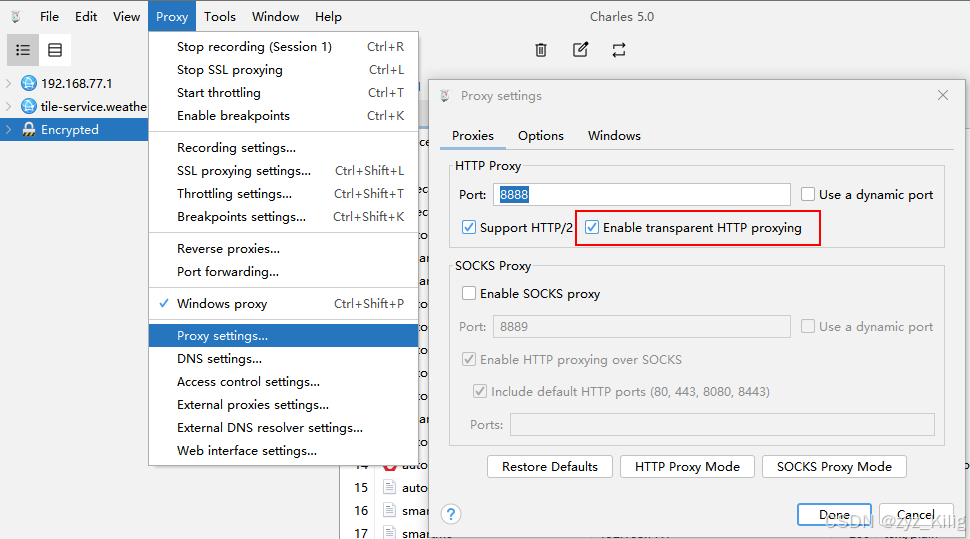Expand the tile-service.weathe tree node
The height and width of the screenshot is (539, 970).
pyautogui.click(x=9, y=106)
